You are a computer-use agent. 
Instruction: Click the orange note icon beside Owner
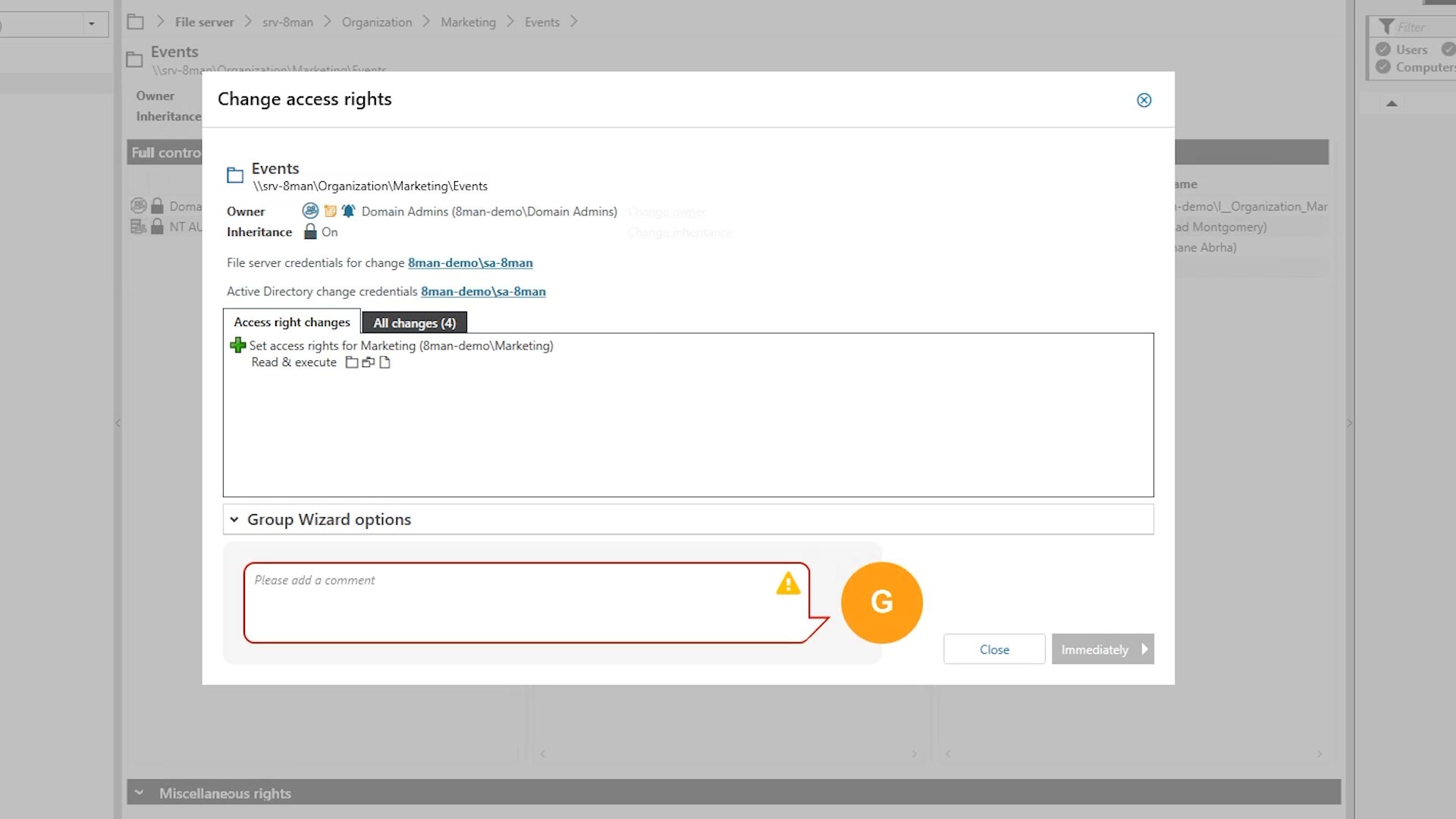coord(330,211)
